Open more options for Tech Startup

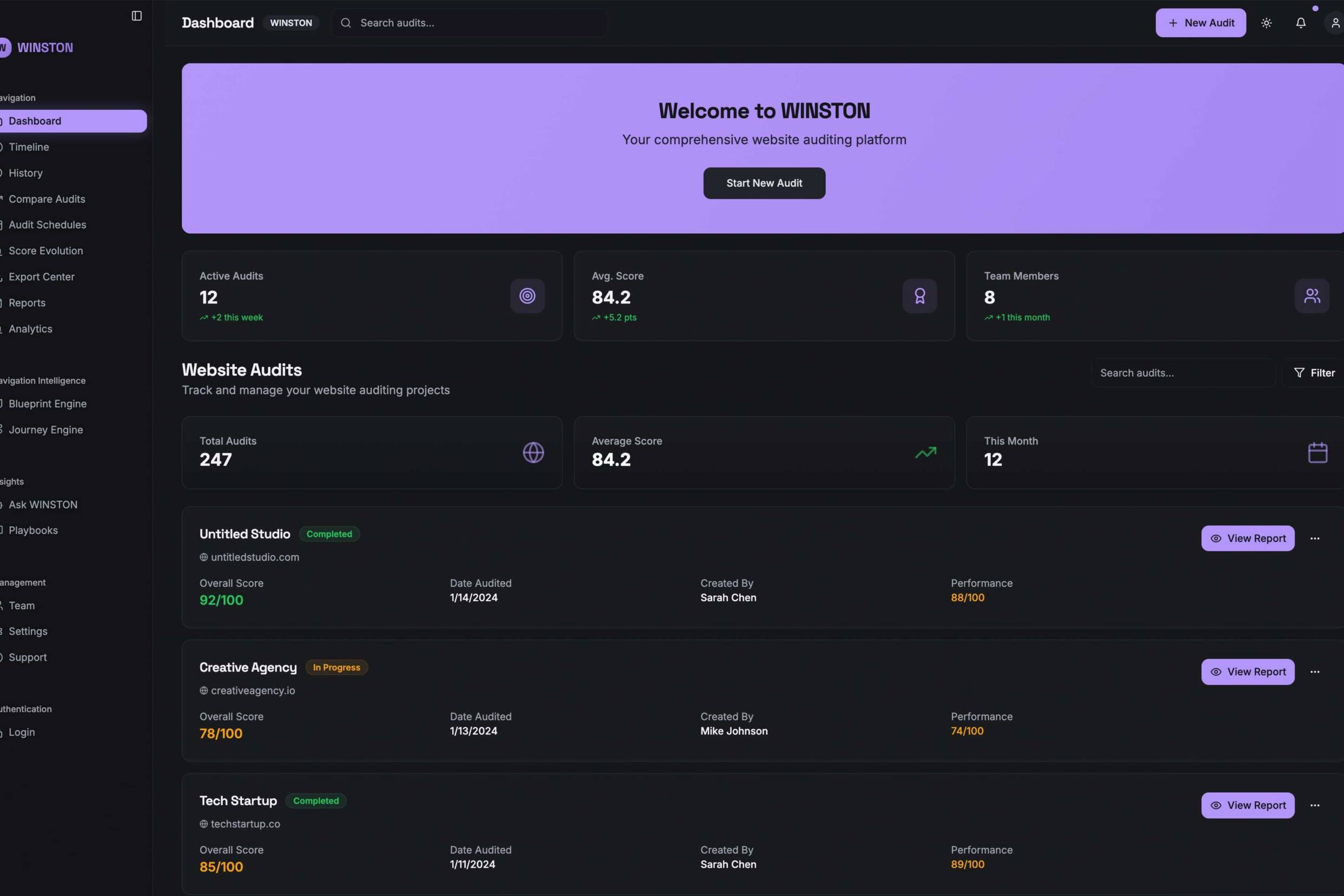(x=1315, y=805)
